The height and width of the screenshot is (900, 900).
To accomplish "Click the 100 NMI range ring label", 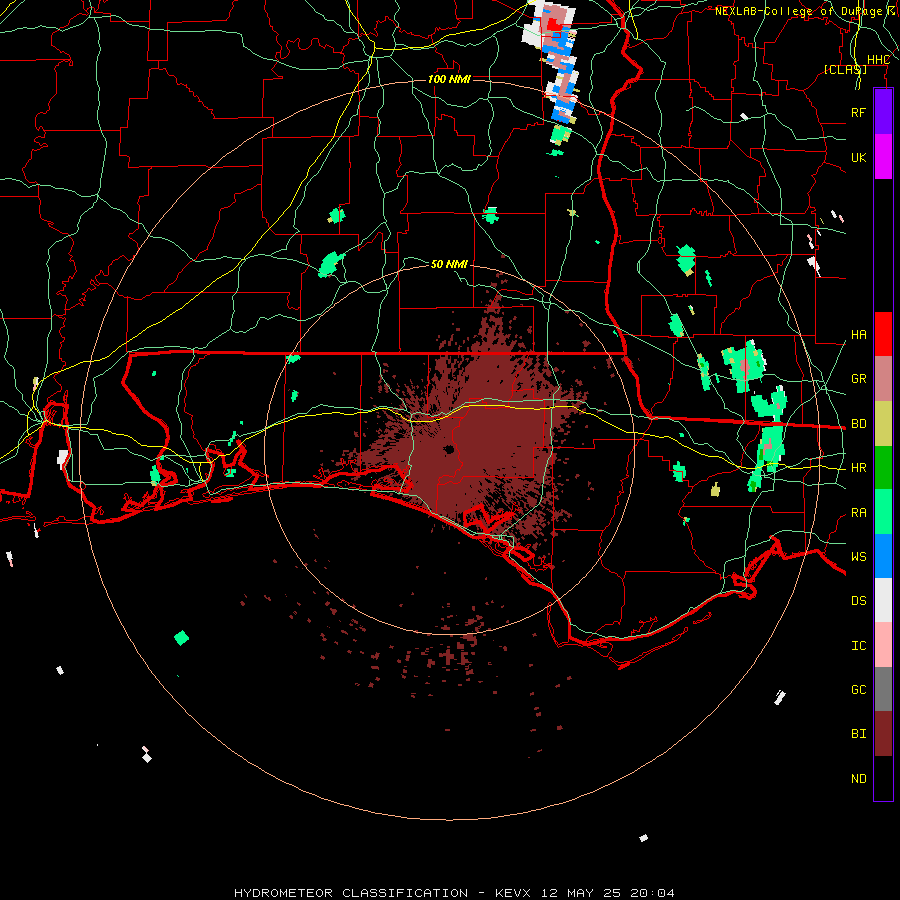I will 449,79.
